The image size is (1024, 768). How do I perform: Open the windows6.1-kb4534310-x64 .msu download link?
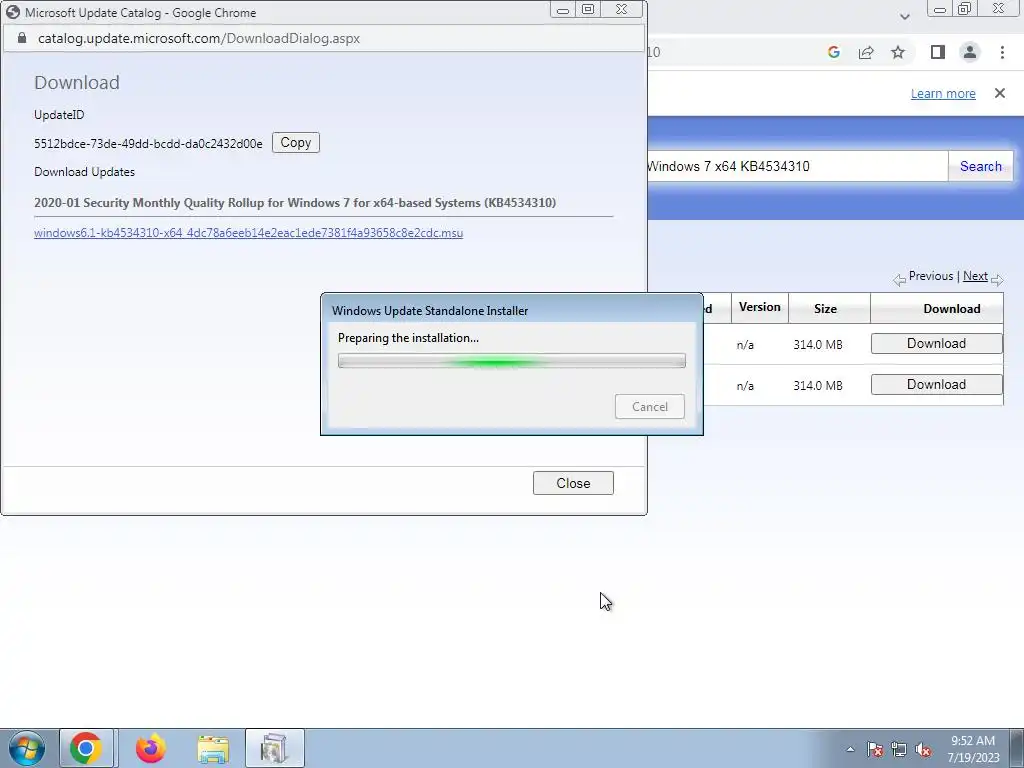coord(248,233)
